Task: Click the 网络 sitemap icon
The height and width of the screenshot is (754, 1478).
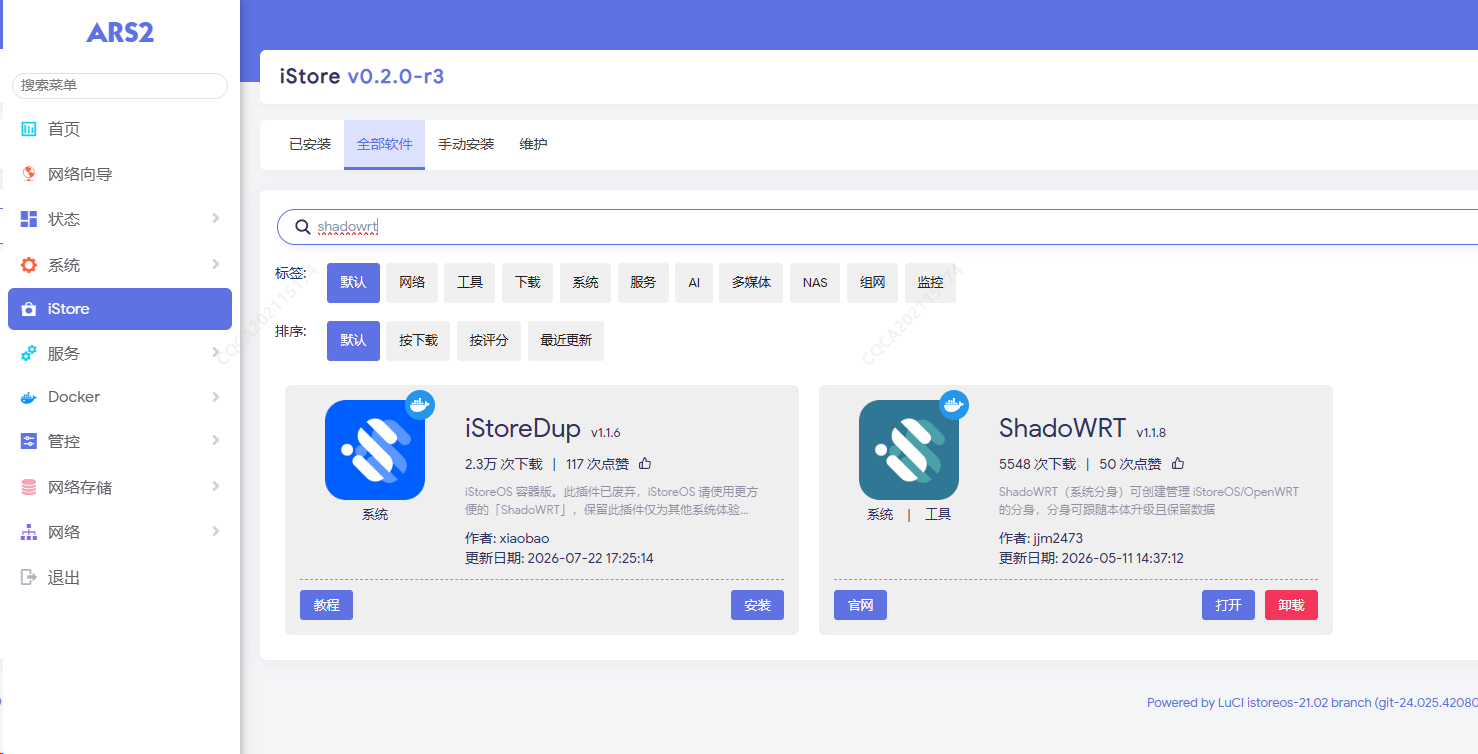Action: pos(29,532)
